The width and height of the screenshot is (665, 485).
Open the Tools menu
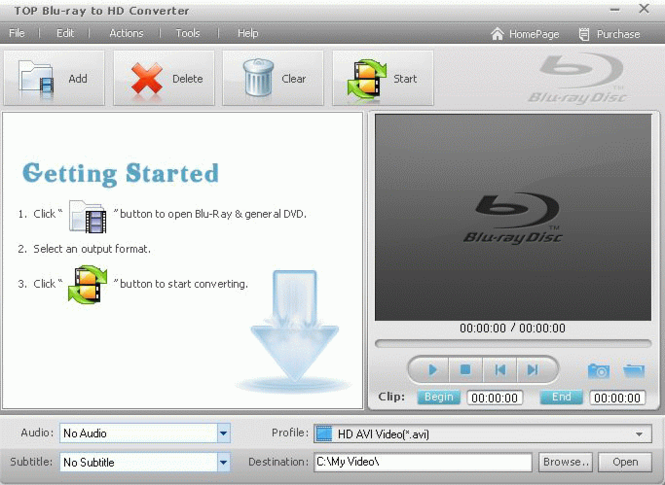click(x=187, y=33)
